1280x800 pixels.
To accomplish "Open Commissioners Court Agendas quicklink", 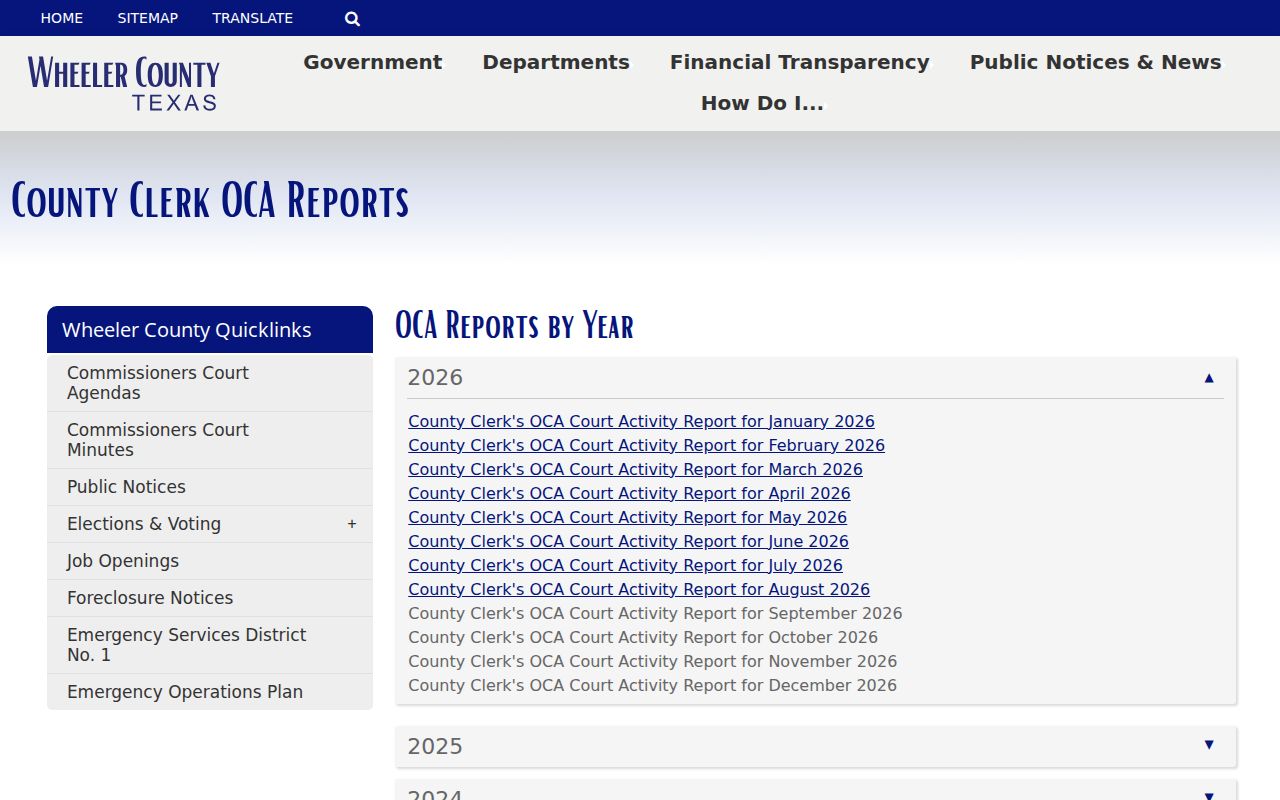I will click(x=210, y=383).
